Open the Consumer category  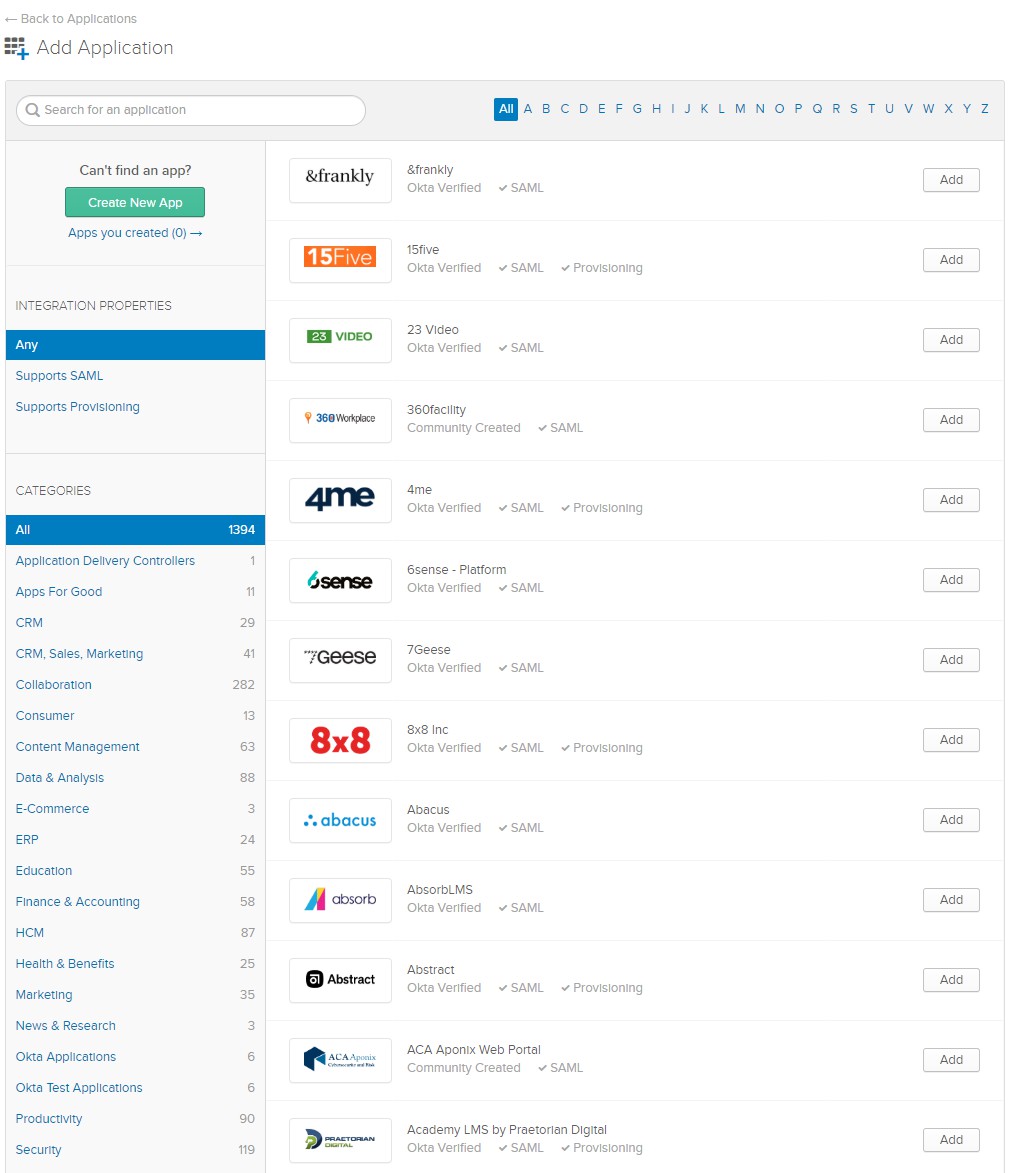pyautogui.click(x=135, y=716)
